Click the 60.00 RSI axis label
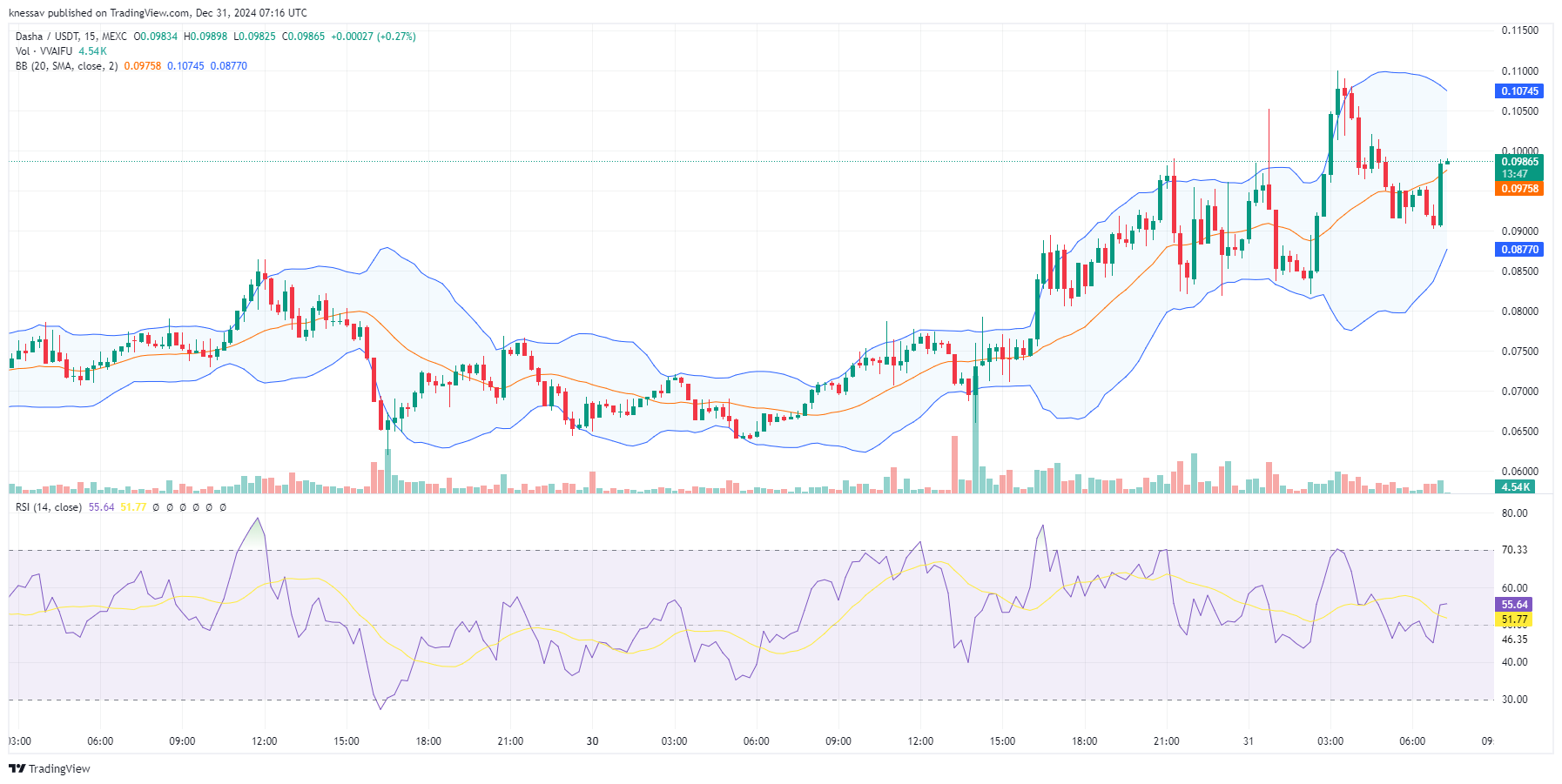This screenshot has width=1562, height=784. (x=1514, y=588)
